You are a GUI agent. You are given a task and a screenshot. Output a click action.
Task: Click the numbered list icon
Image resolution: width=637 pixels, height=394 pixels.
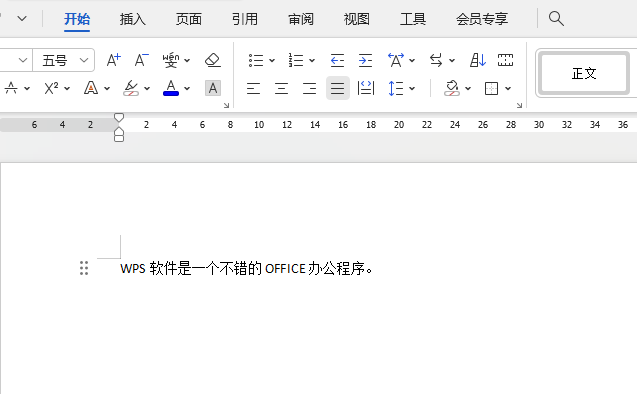(296, 60)
